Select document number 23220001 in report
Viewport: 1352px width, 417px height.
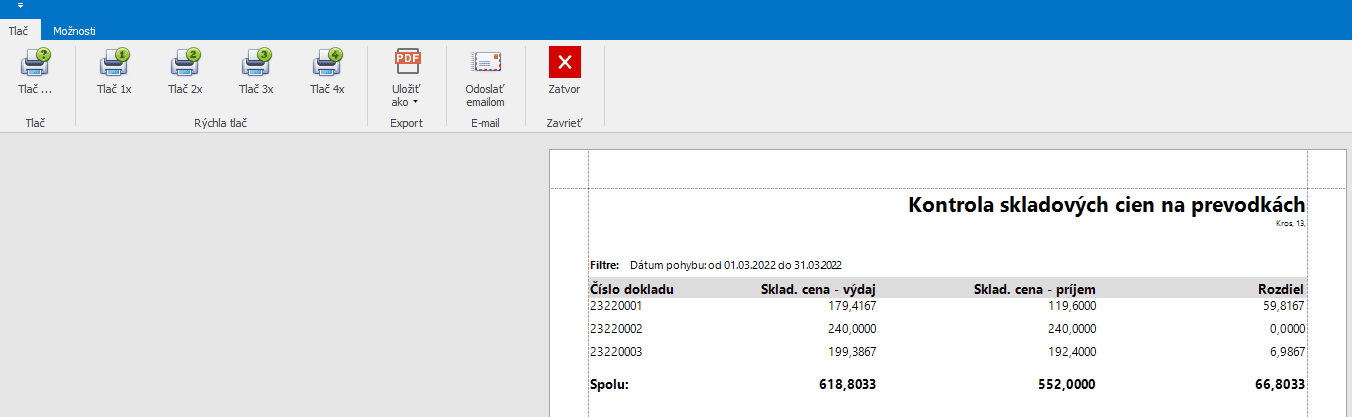[616, 306]
